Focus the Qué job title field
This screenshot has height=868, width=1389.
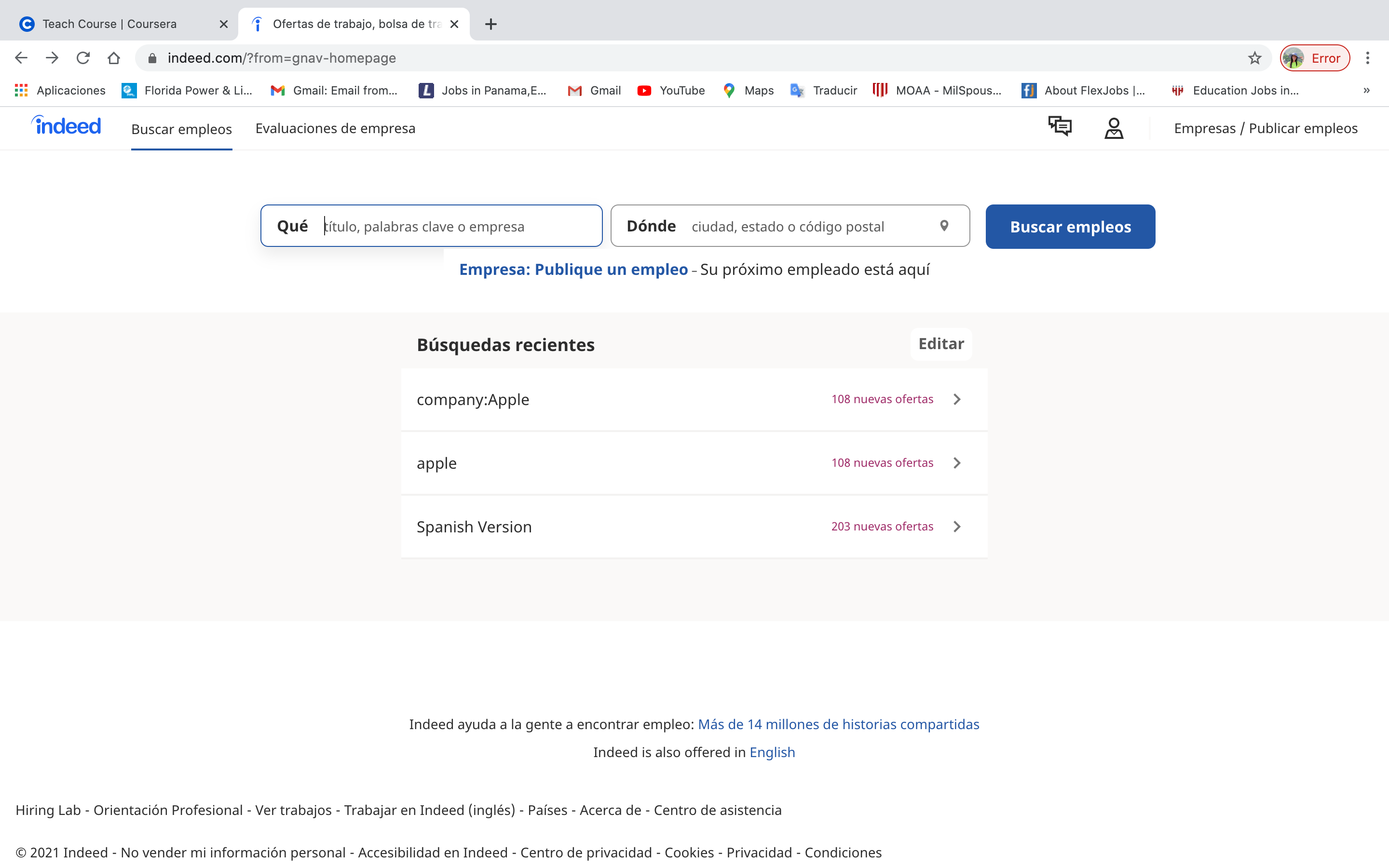(453, 226)
